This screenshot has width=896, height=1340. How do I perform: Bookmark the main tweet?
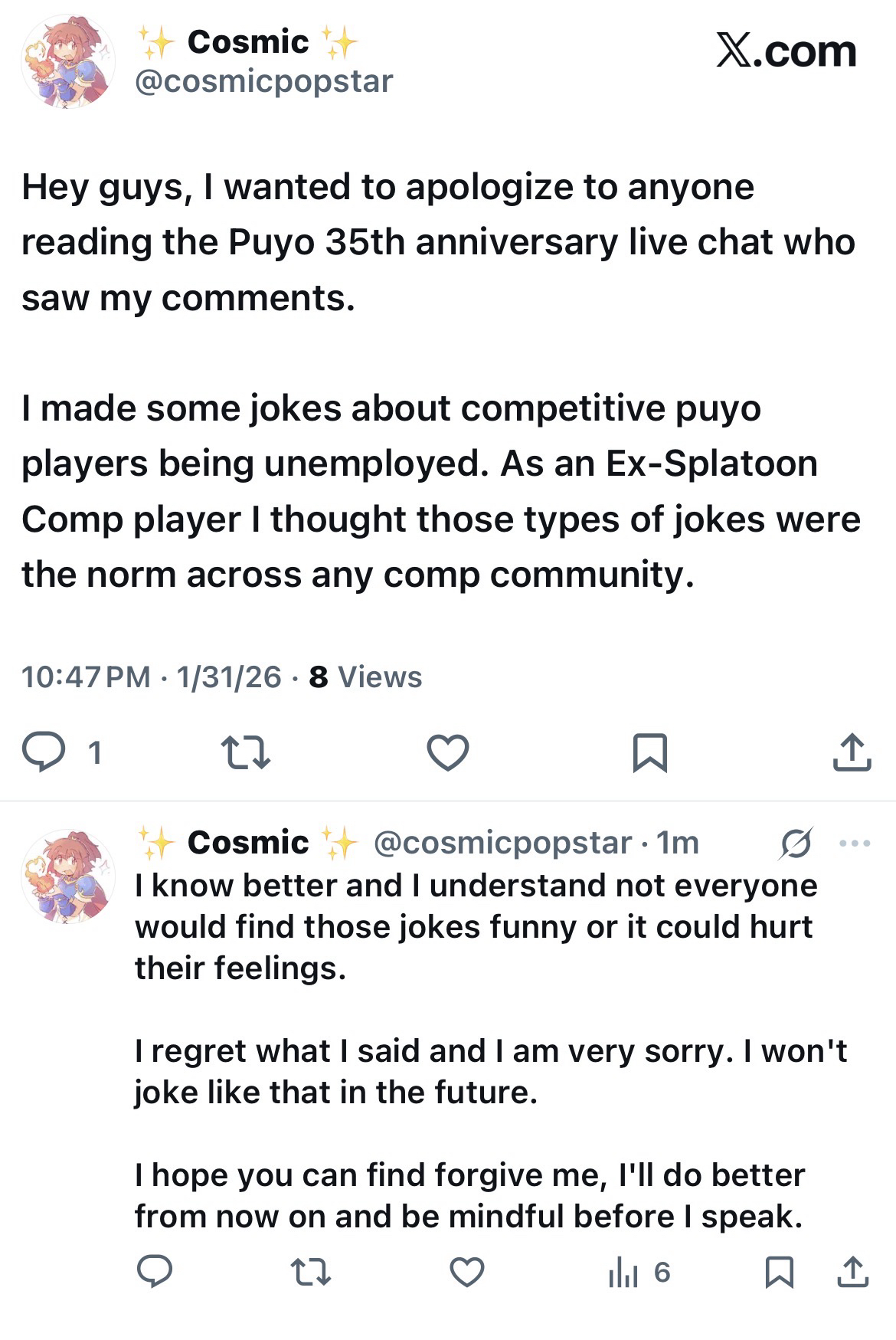pyautogui.click(x=650, y=752)
